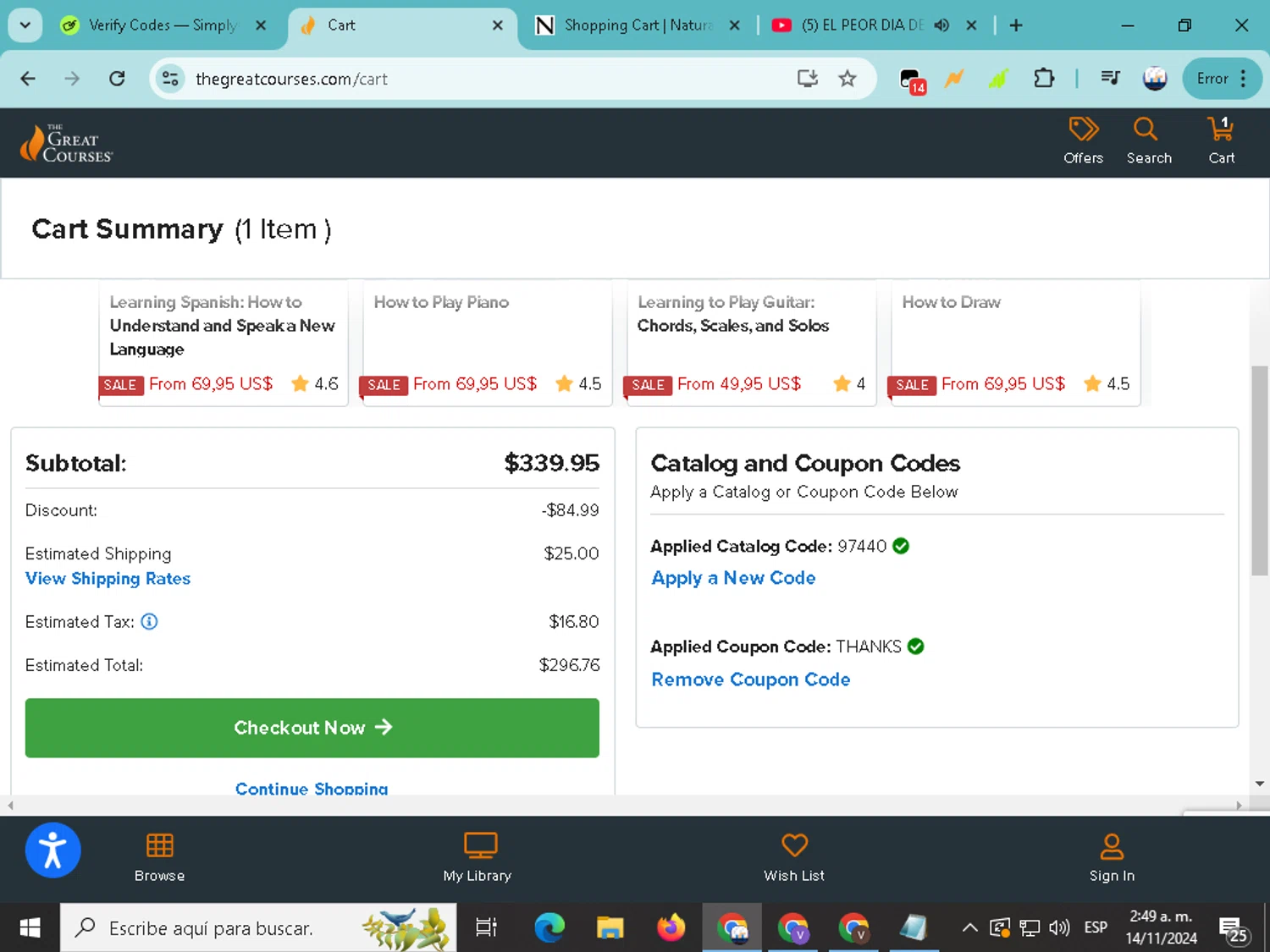Click Remove Coupon Code link
1270x952 pixels.
coord(750,680)
